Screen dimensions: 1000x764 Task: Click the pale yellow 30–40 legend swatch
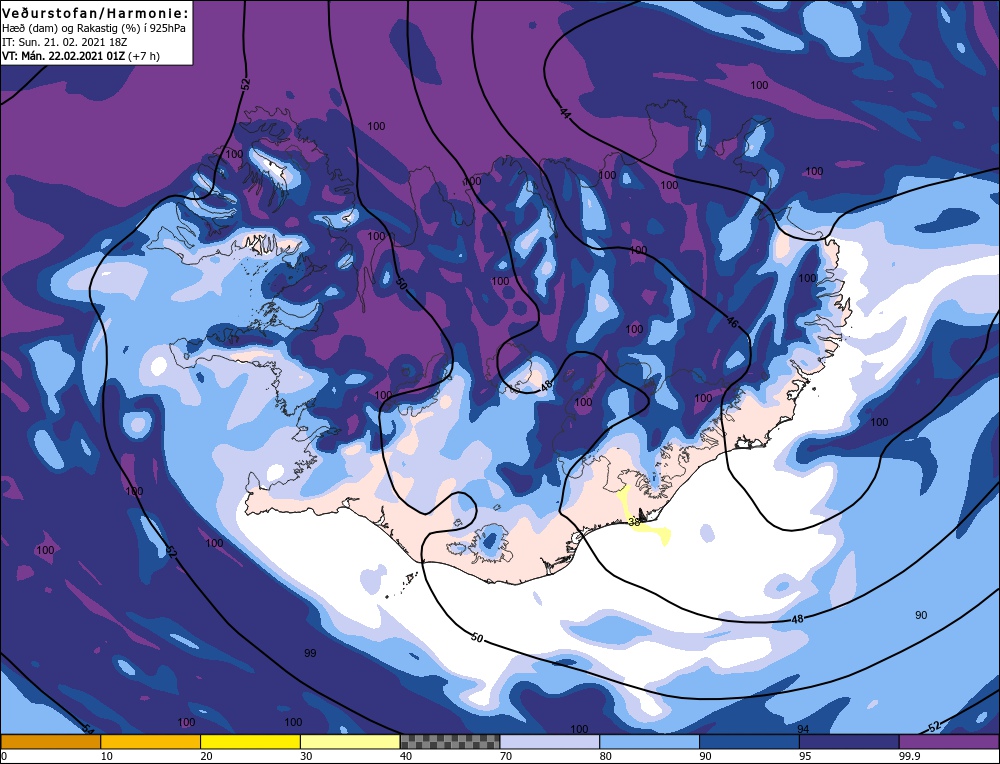pyautogui.click(x=350, y=742)
